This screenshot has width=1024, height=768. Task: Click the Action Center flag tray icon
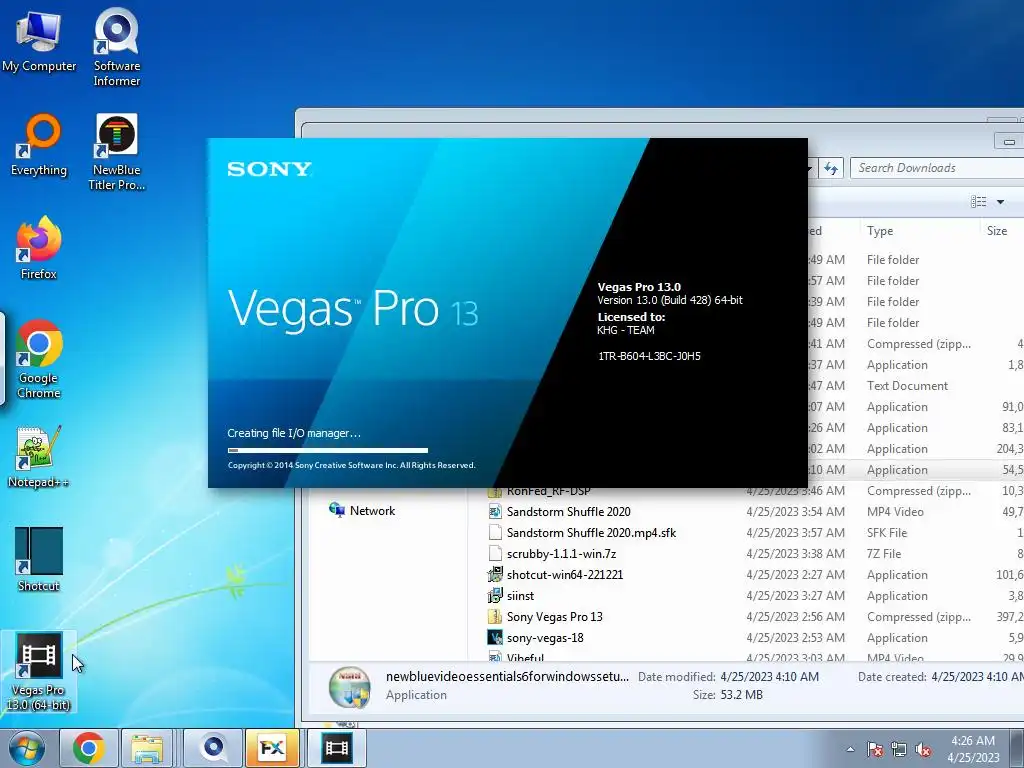coord(875,749)
